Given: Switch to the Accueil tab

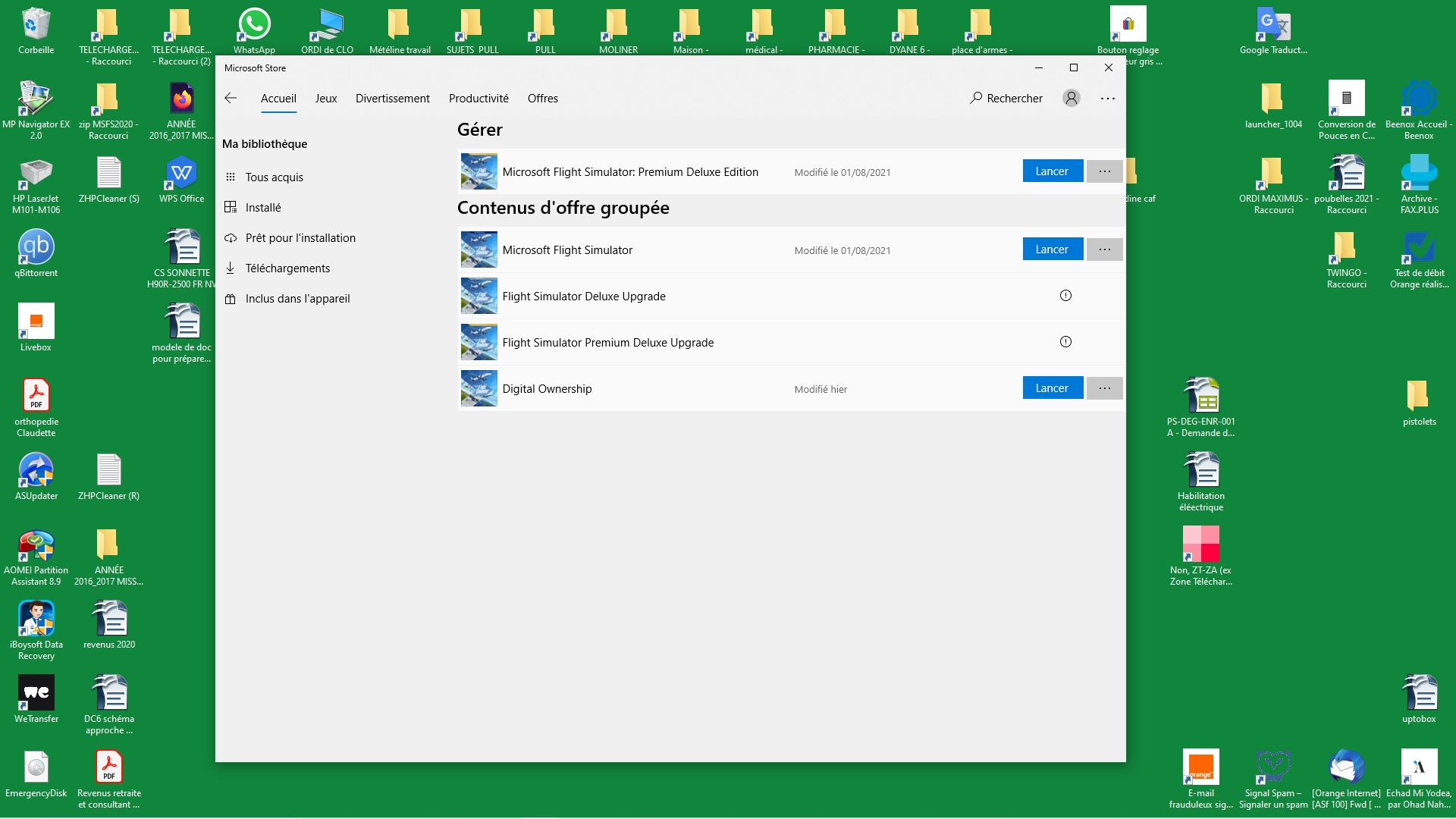Looking at the screenshot, I should point(278,99).
